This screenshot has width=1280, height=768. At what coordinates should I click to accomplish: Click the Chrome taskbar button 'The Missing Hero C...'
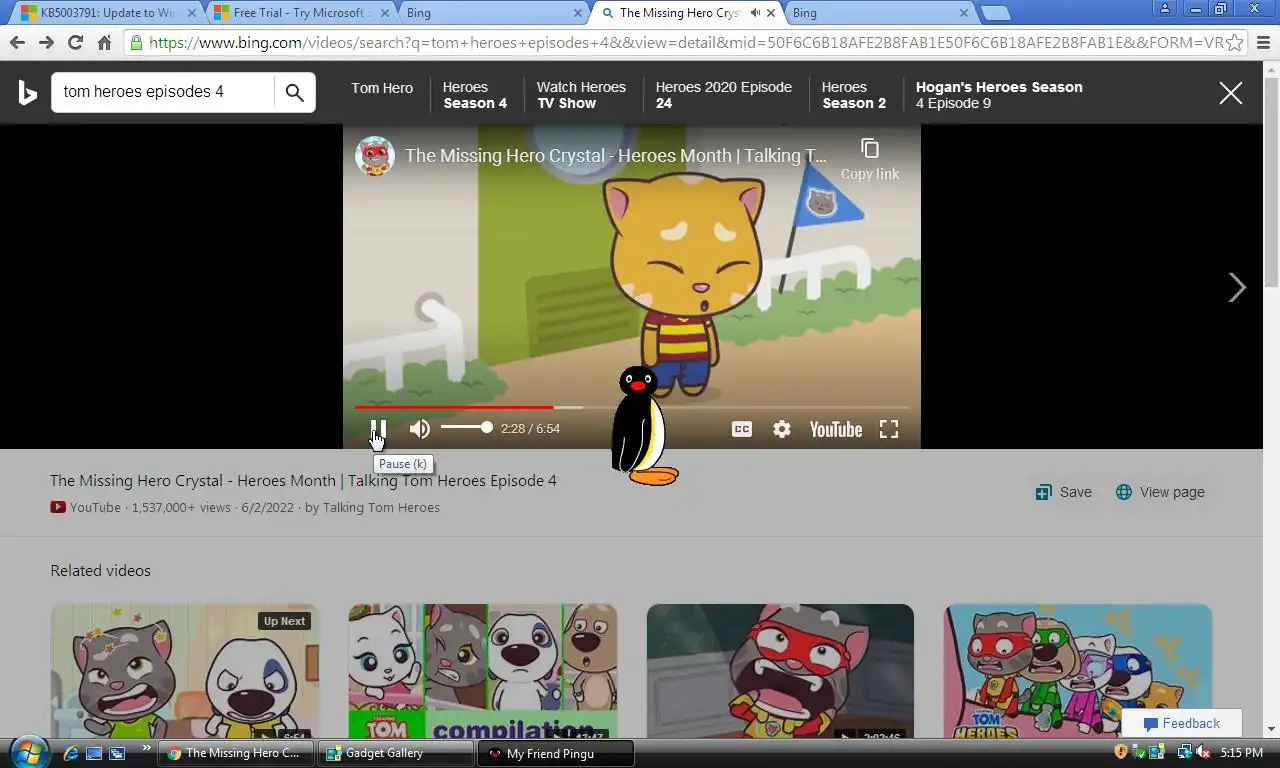(x=236, y=753)
